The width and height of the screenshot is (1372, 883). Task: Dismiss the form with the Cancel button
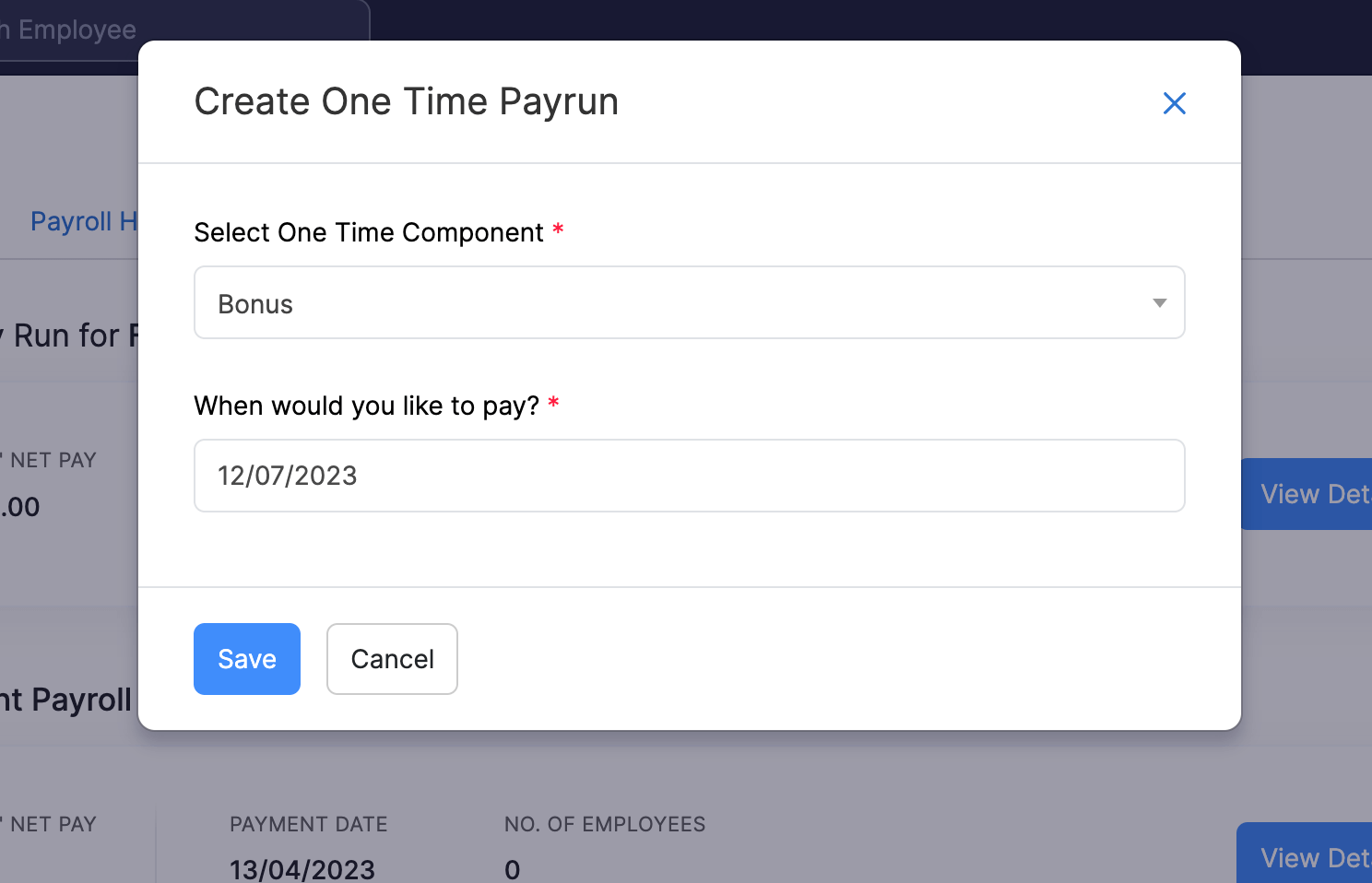pos(391,658)
